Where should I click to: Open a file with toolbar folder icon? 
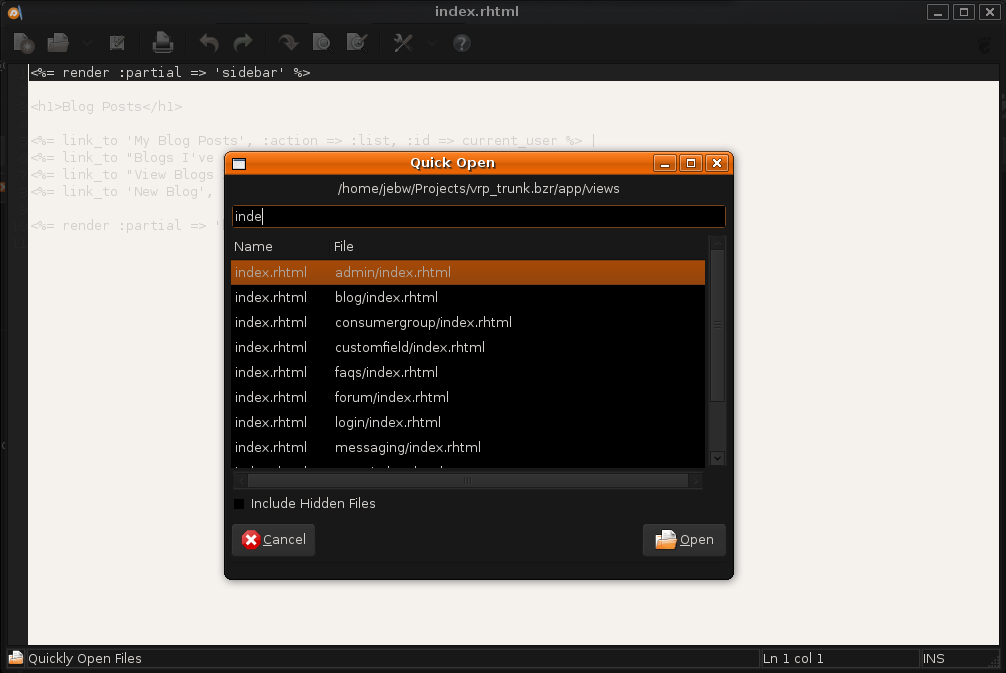[58, 43]
